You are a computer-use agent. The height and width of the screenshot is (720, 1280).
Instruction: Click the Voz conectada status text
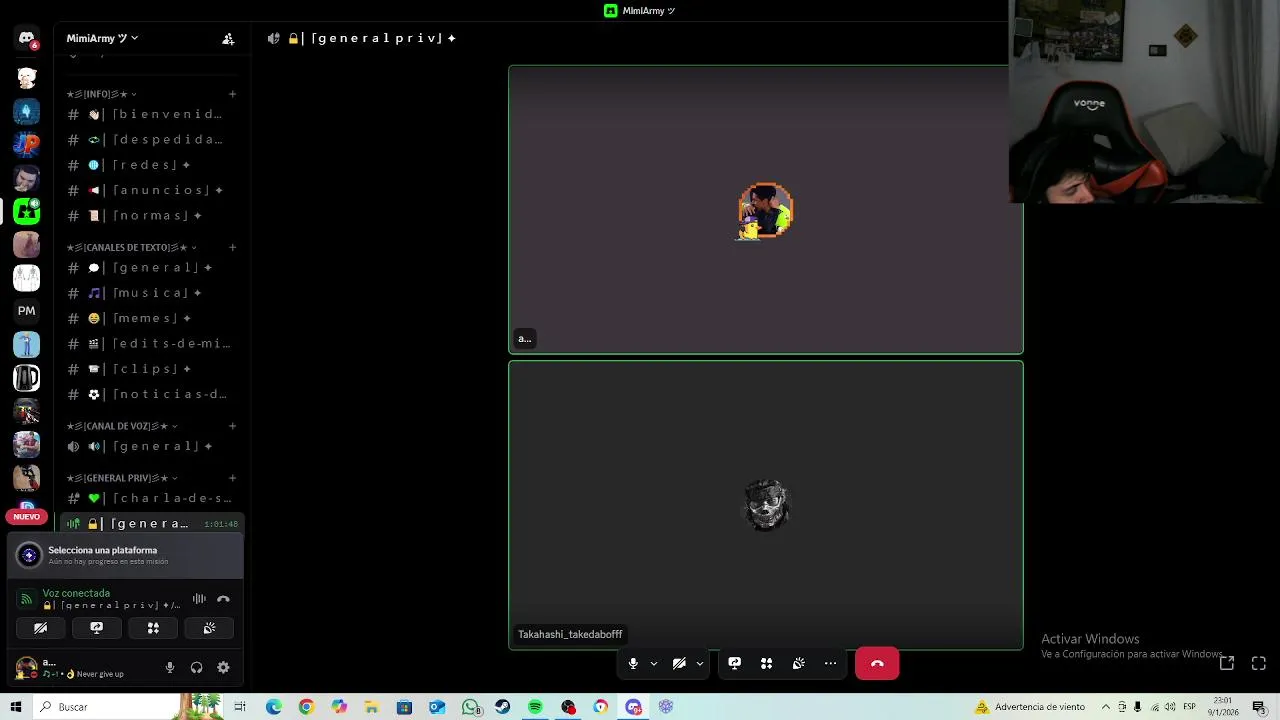[76, 593]
